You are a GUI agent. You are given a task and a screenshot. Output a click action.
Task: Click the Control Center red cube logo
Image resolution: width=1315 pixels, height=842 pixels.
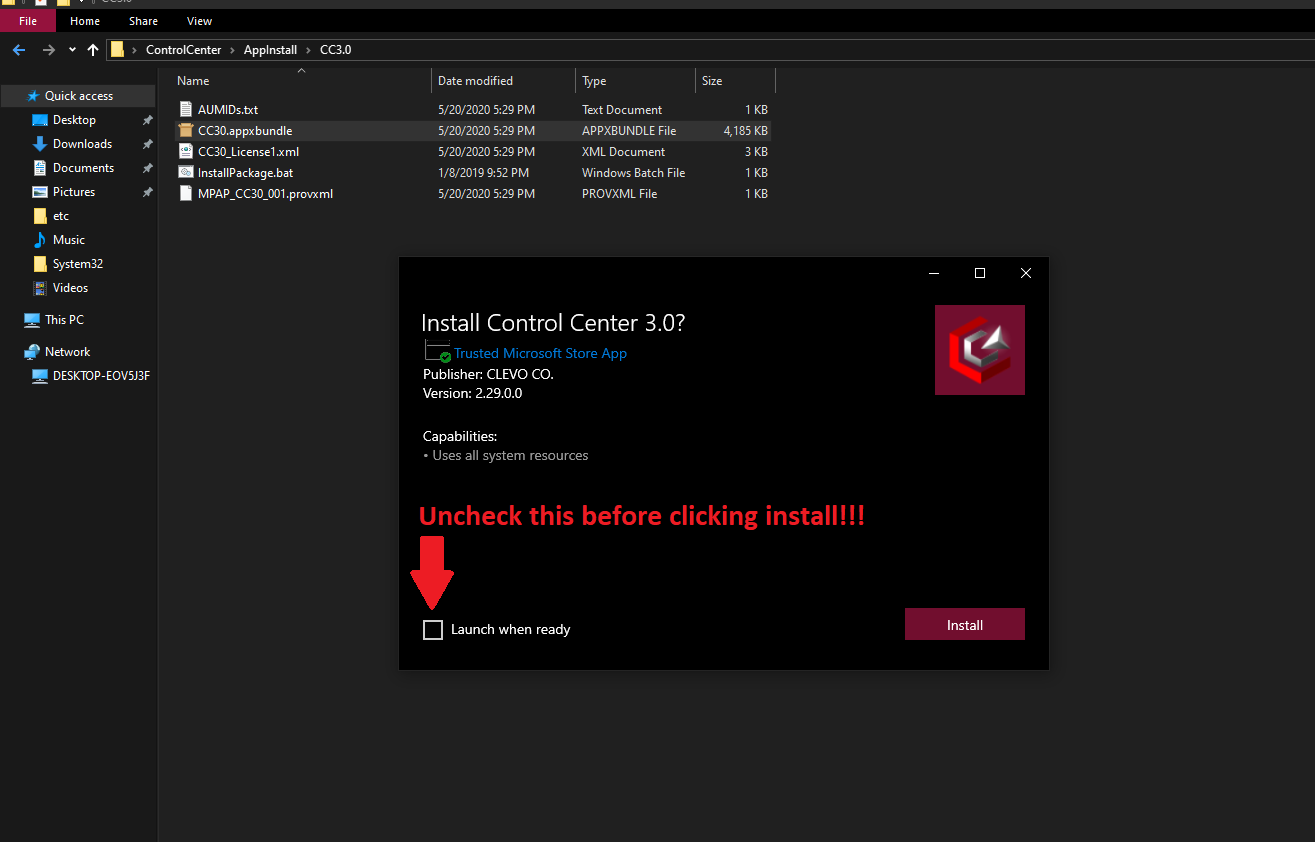(x=980, y=350)
